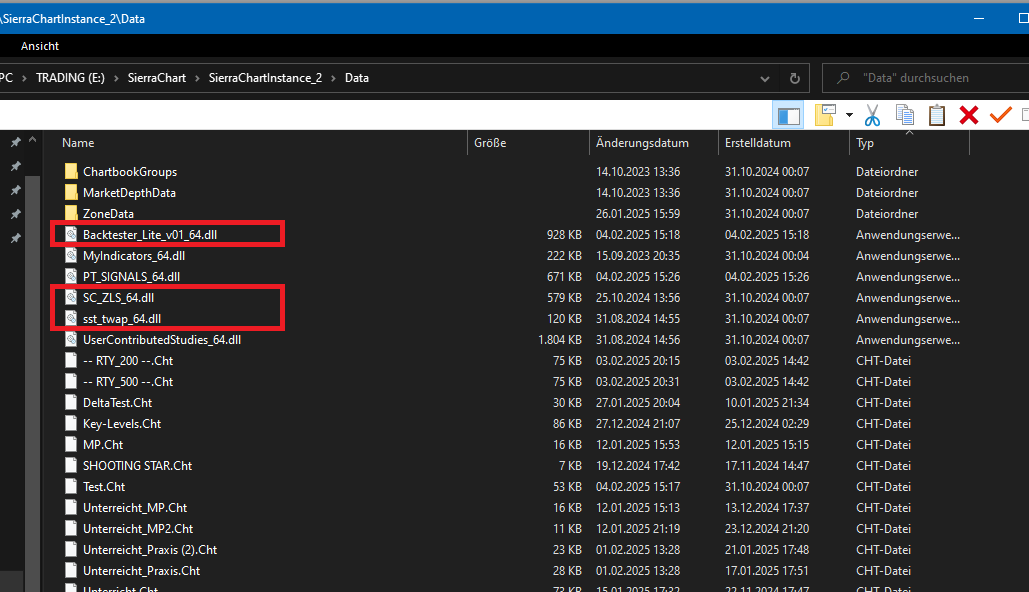1029x592 pixels.
Task: Click the Cut scissors icon
Action: [872, 115]
